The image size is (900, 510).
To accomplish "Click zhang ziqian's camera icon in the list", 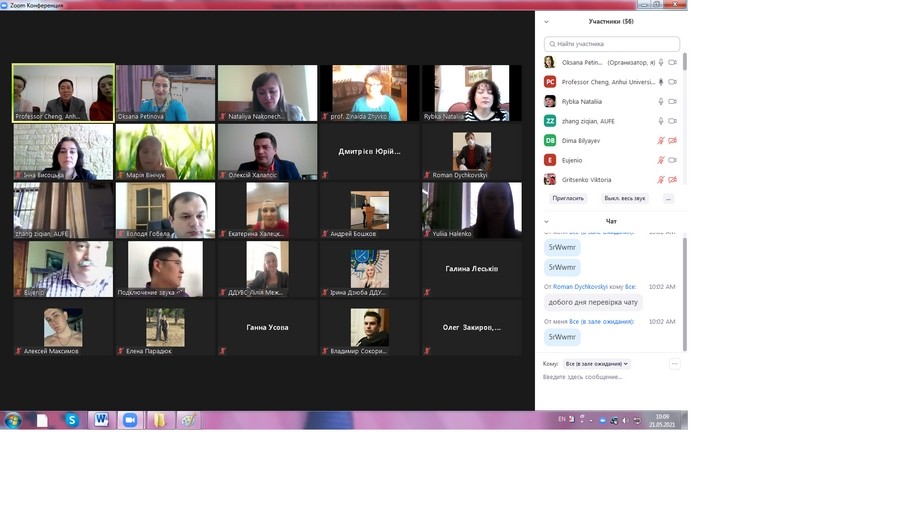I will (x=672, y=121).
